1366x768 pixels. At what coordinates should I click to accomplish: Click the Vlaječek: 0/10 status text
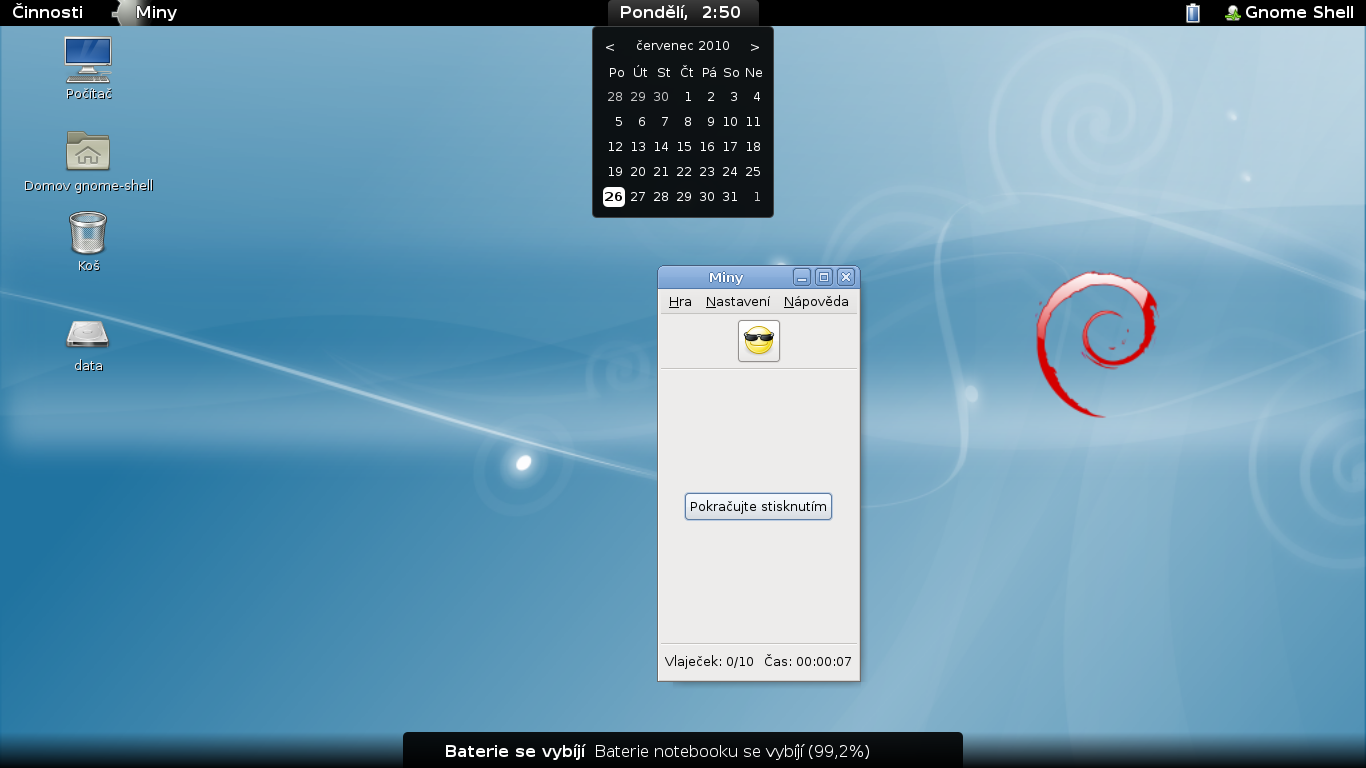tap(709, 662)
